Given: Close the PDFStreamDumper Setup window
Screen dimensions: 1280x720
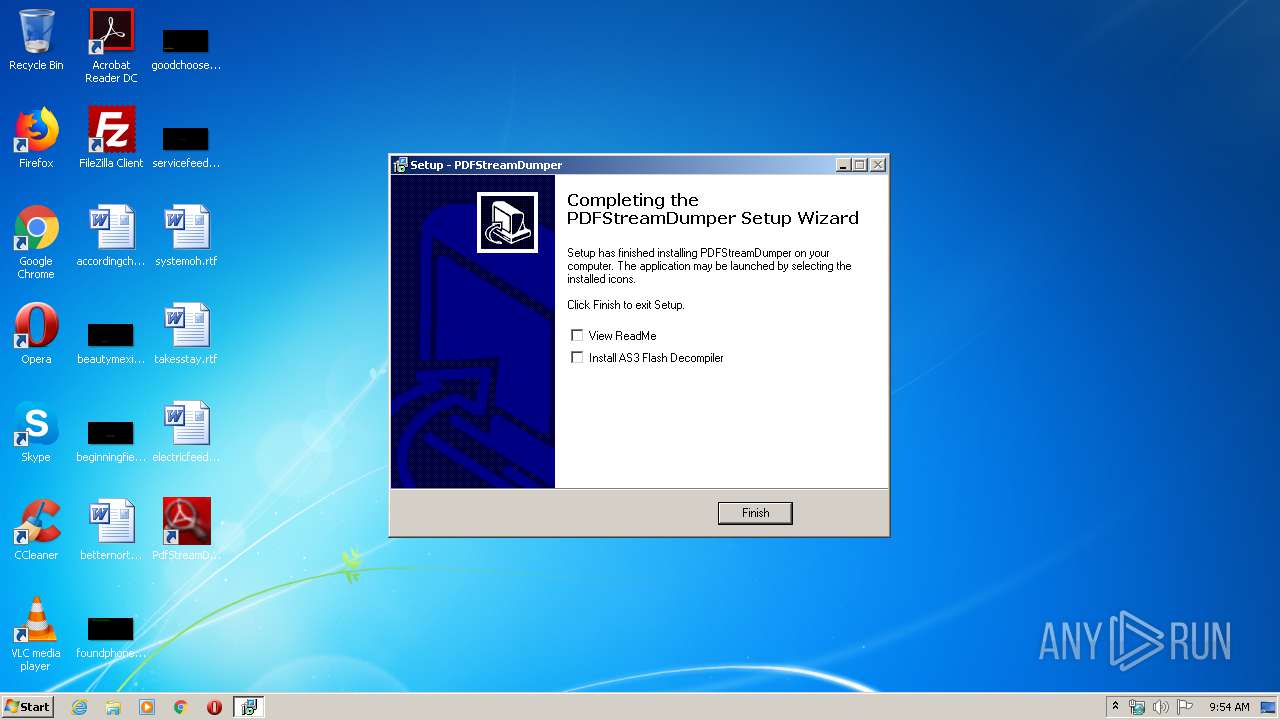Looking at the screenshot, I should click(x=878, y=165).
